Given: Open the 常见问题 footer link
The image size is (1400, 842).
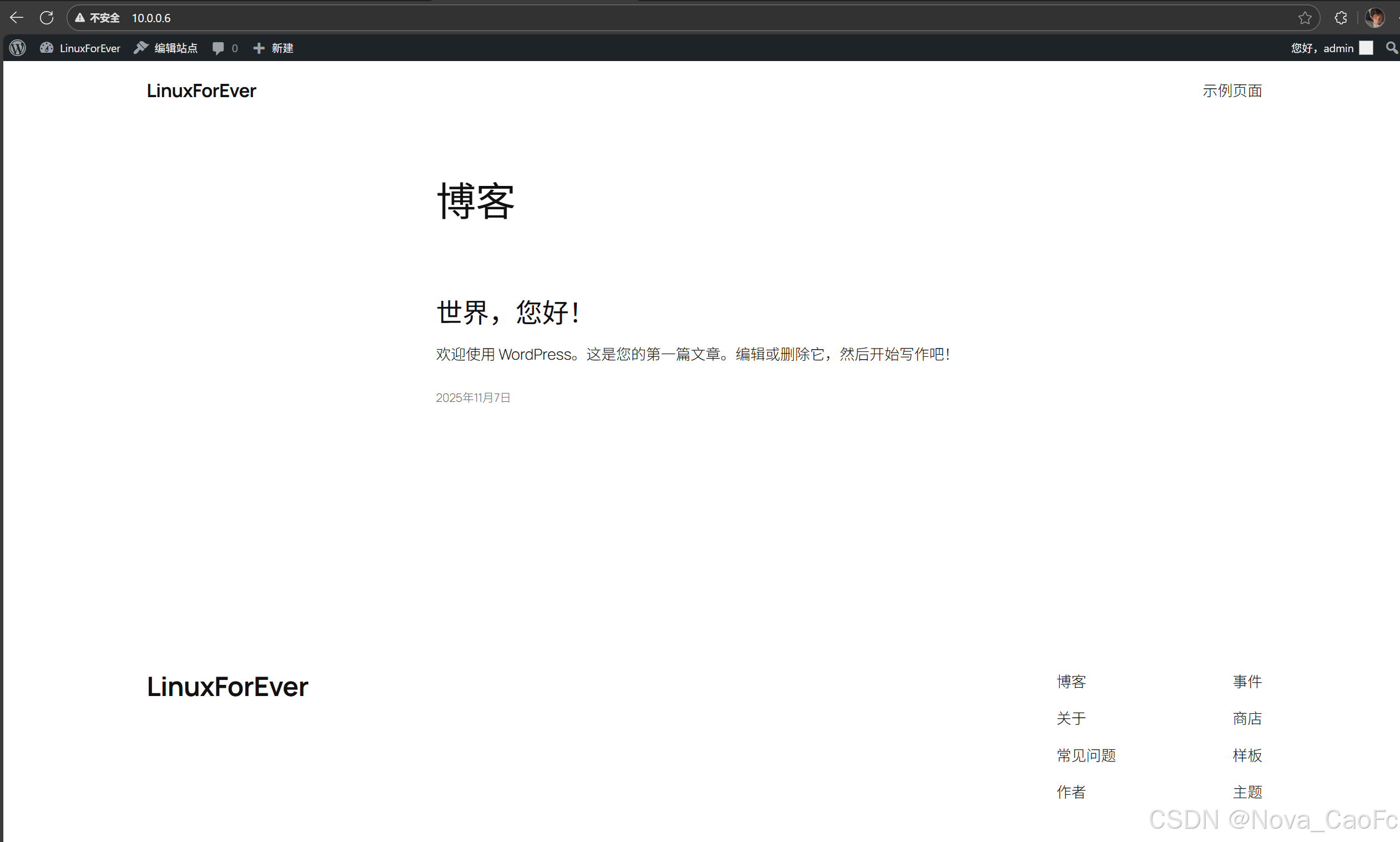Looking at the screenshot, I should [1086, 755].
